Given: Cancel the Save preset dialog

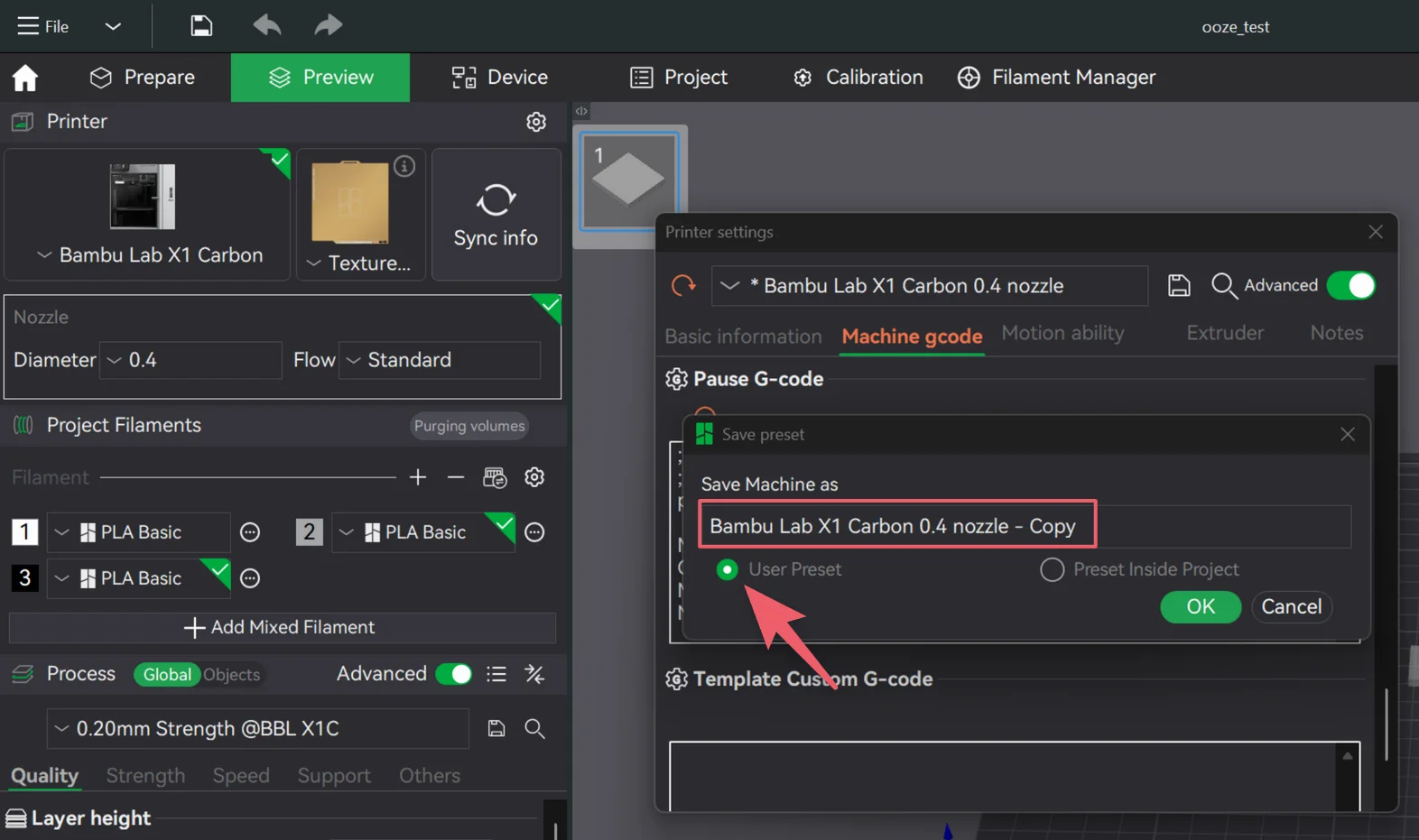Looking at the screenshot, I should [x=1292, y=607].
